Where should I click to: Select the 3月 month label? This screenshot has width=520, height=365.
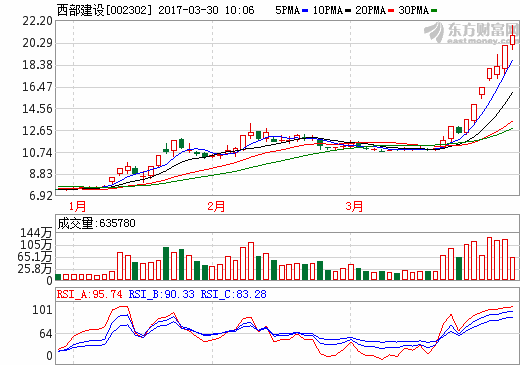(354, 206)
